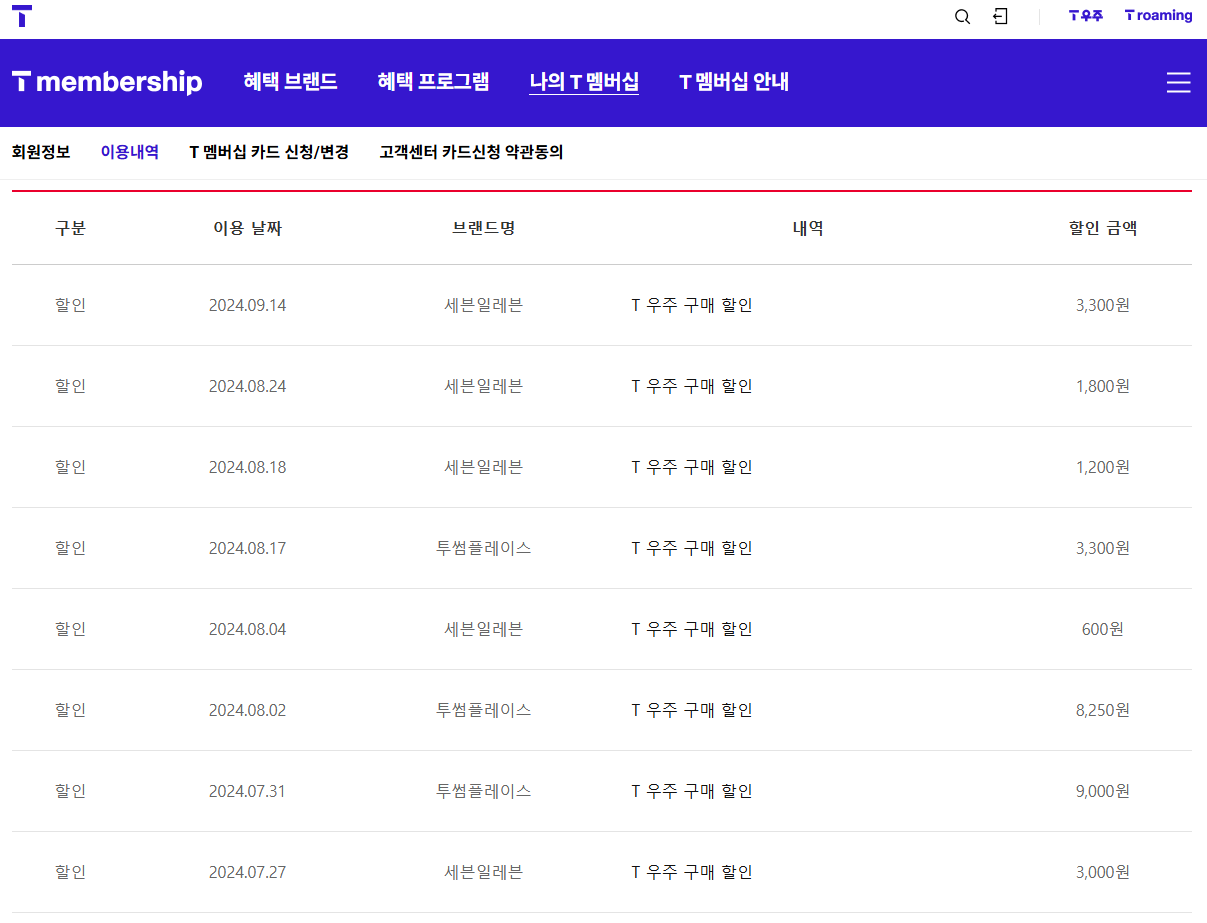Viewport: 1207px width, 923px height.
Task: Click the 8,250원 discount amount
Action: (1102, 710)
